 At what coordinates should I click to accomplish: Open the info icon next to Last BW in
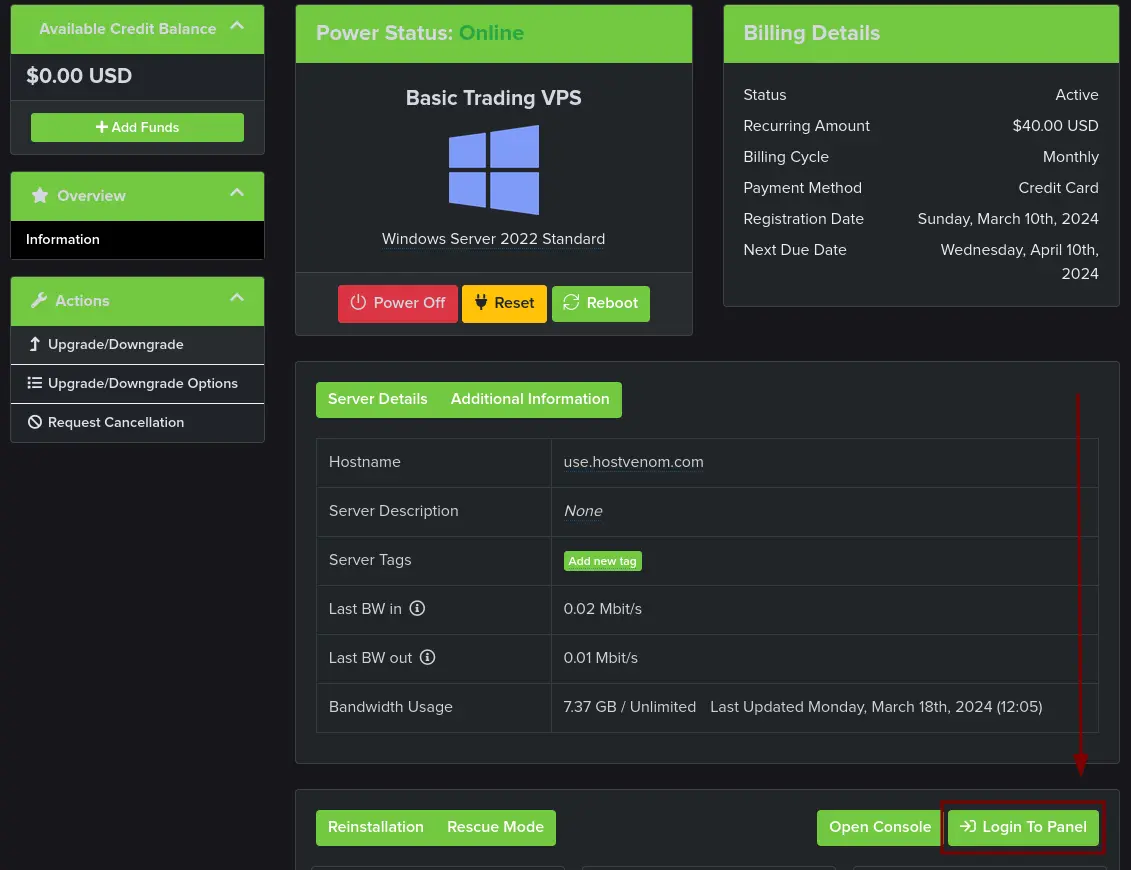417,608
